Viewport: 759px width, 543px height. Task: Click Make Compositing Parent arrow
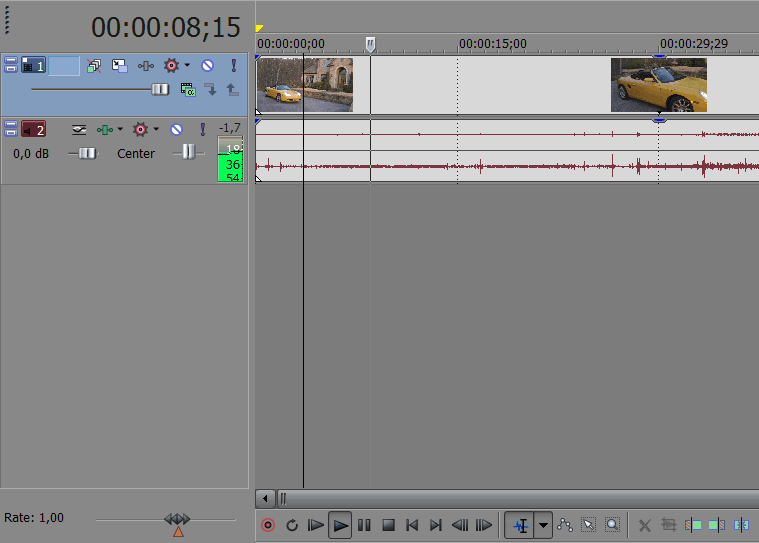(232, 90)
